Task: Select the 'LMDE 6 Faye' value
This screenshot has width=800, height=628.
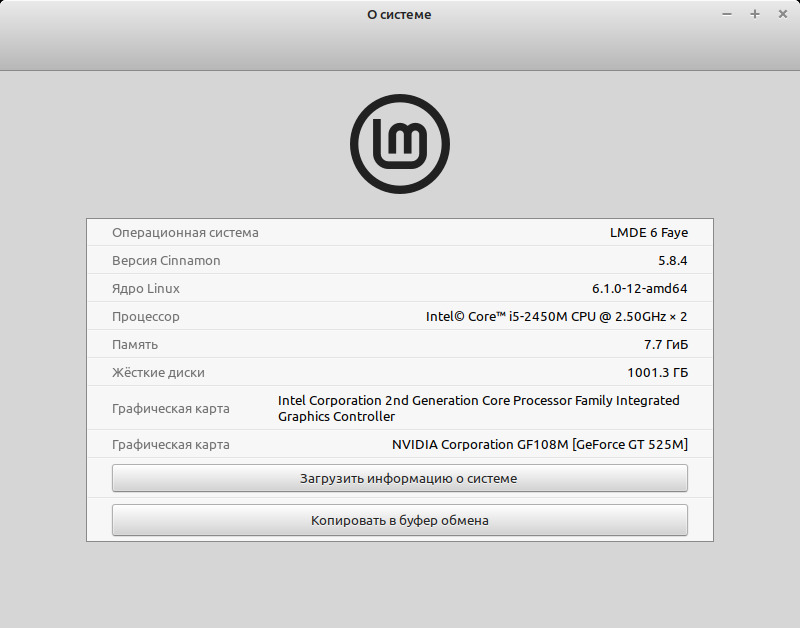Action: pyautogui.click(x=649, y=233)
